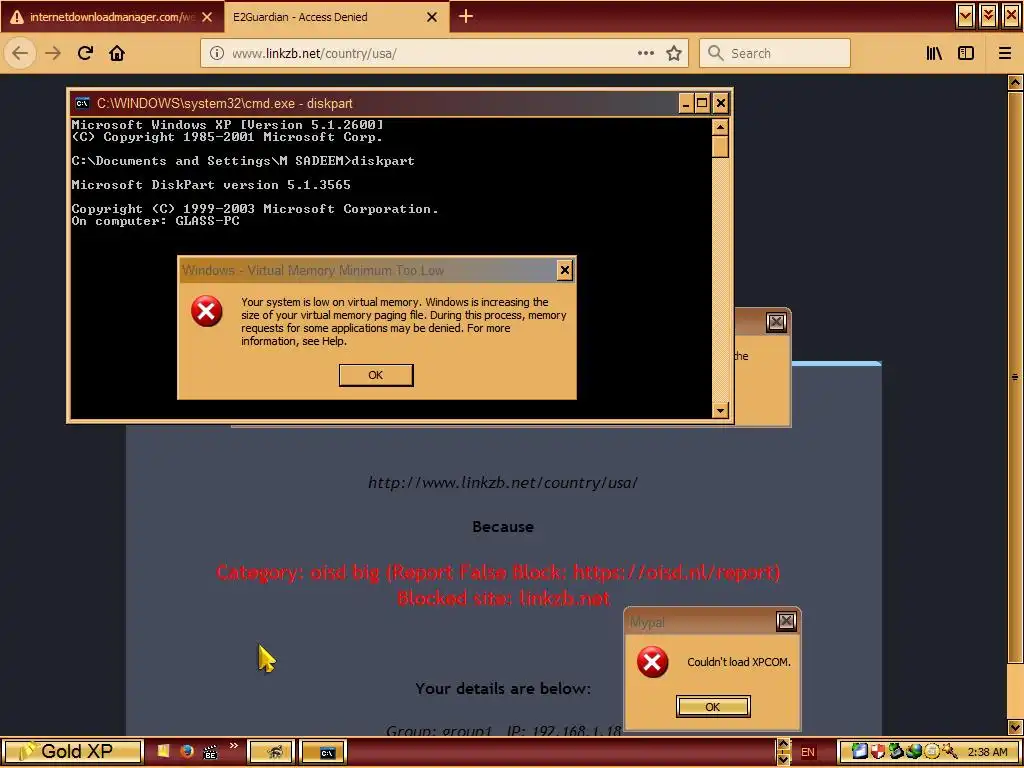Minimize the browser with the down-chevron button
The width and height of the screenshot is (1024, 768).
[x=965, y=16]
